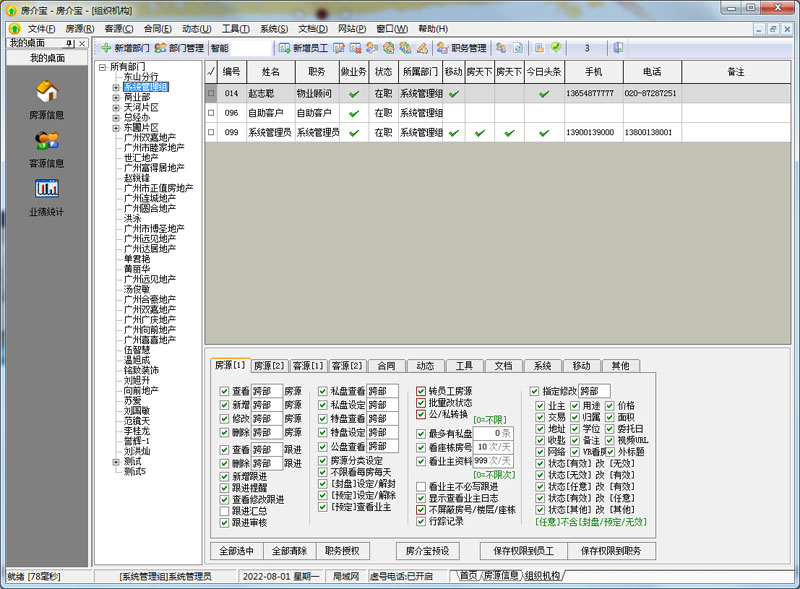Click the 新增部门 add-department button
Screen dimensions: 800x589
click(125, 48)
